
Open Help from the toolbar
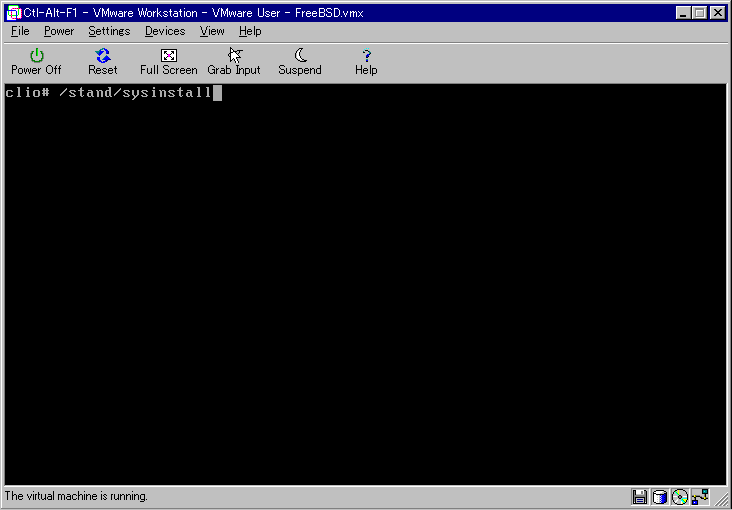(366, 62)
